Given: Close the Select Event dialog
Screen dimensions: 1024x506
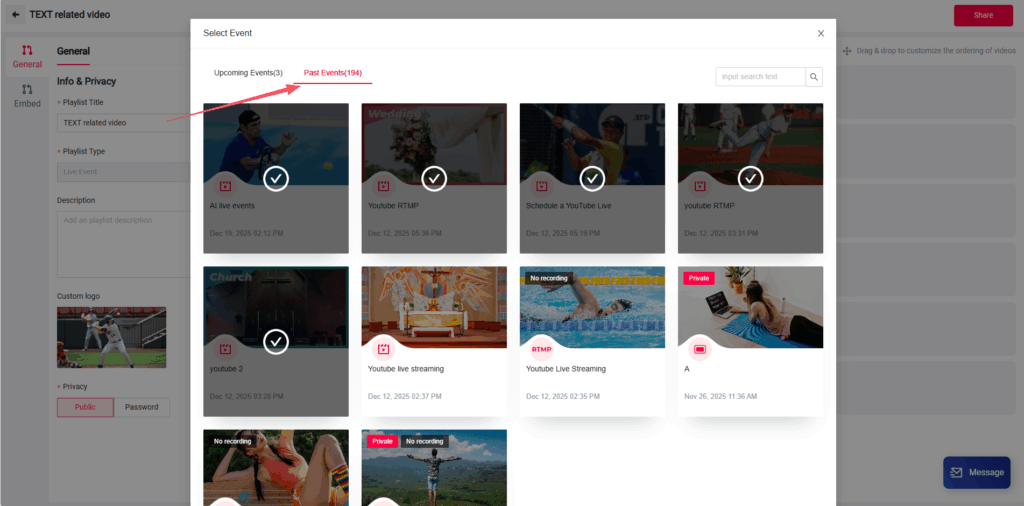Looking at the screenshot, I should [821, 33].
